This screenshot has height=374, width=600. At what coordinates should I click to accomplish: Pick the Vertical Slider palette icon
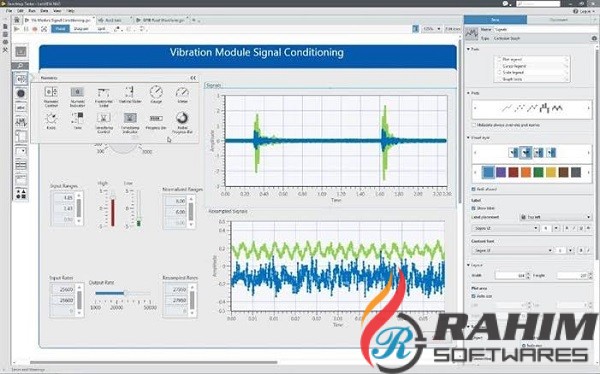point(130,92)
